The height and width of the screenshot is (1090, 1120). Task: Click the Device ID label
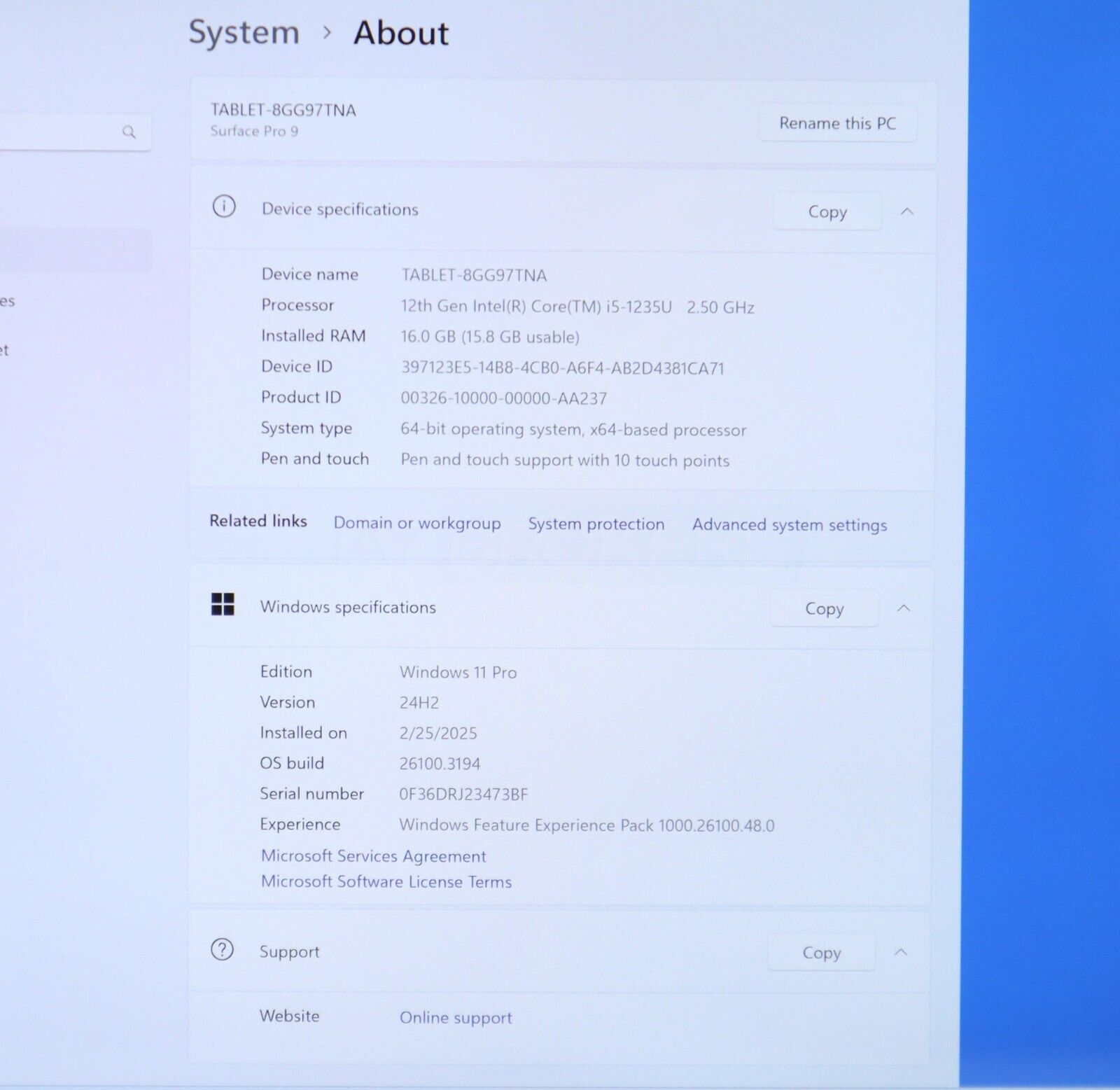296,366
